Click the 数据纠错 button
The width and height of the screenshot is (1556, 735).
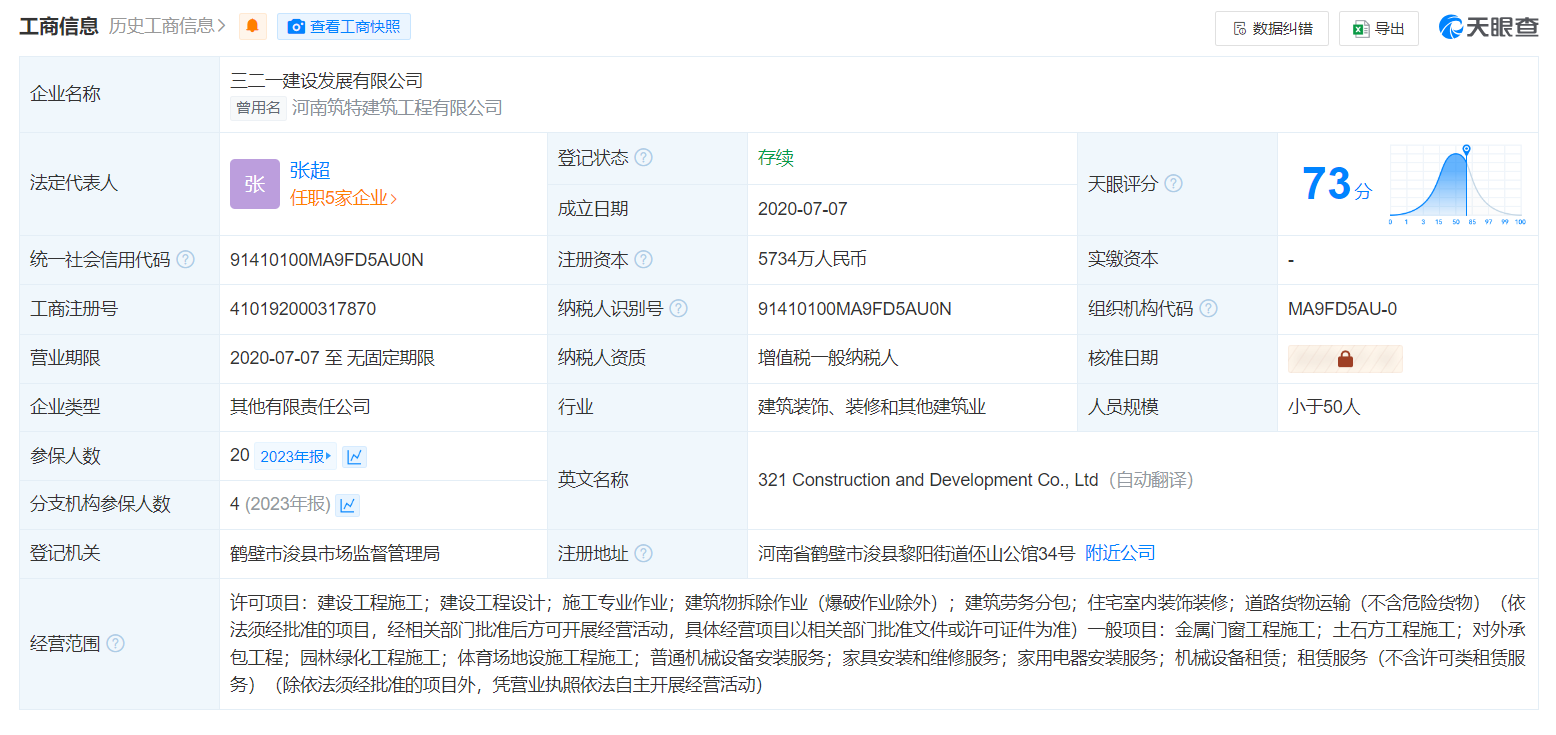coord(1272,29)
